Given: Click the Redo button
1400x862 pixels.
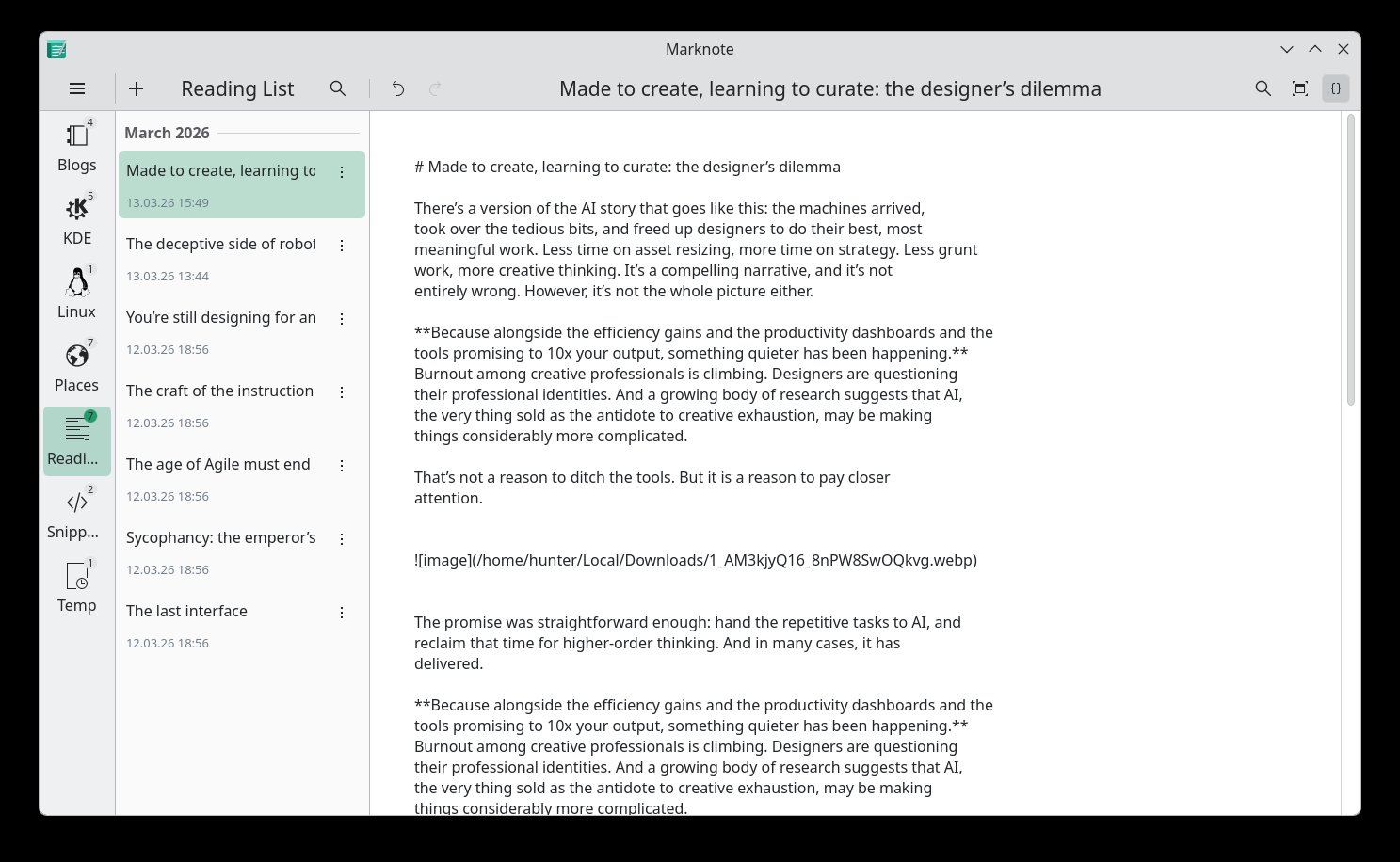Looking at the screenshot, I should click(434, 88).
